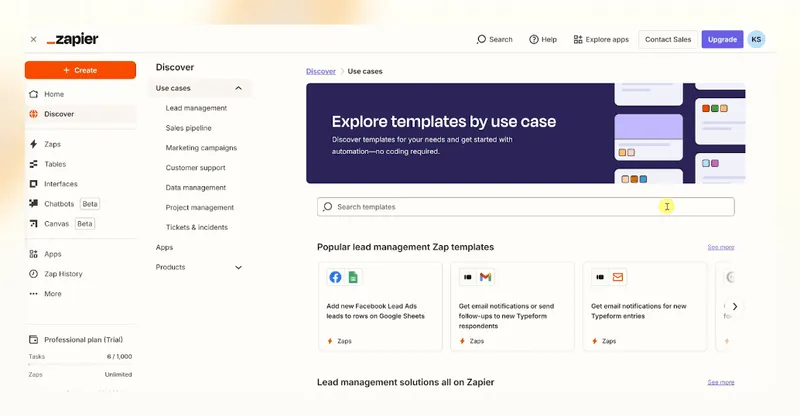The height and width of the screenshot is (416, 800).
Task: Close the sidebar with the X icon
Action: [x=33, y=39]
